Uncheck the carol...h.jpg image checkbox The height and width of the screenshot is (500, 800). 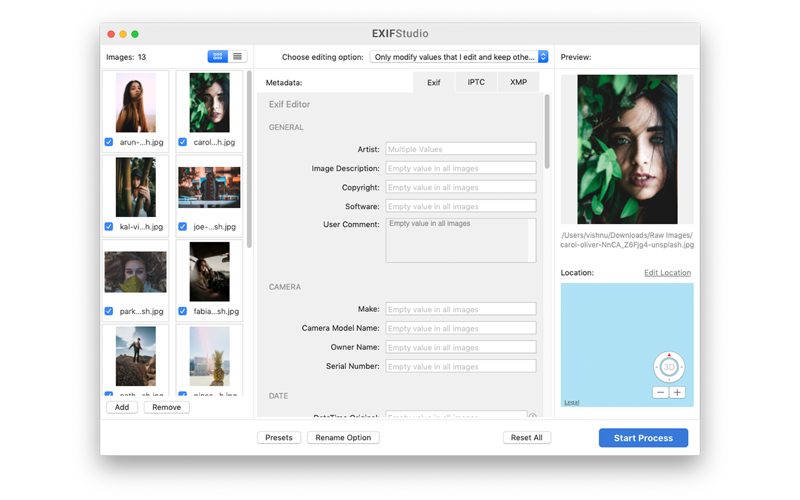coord(183,142)
